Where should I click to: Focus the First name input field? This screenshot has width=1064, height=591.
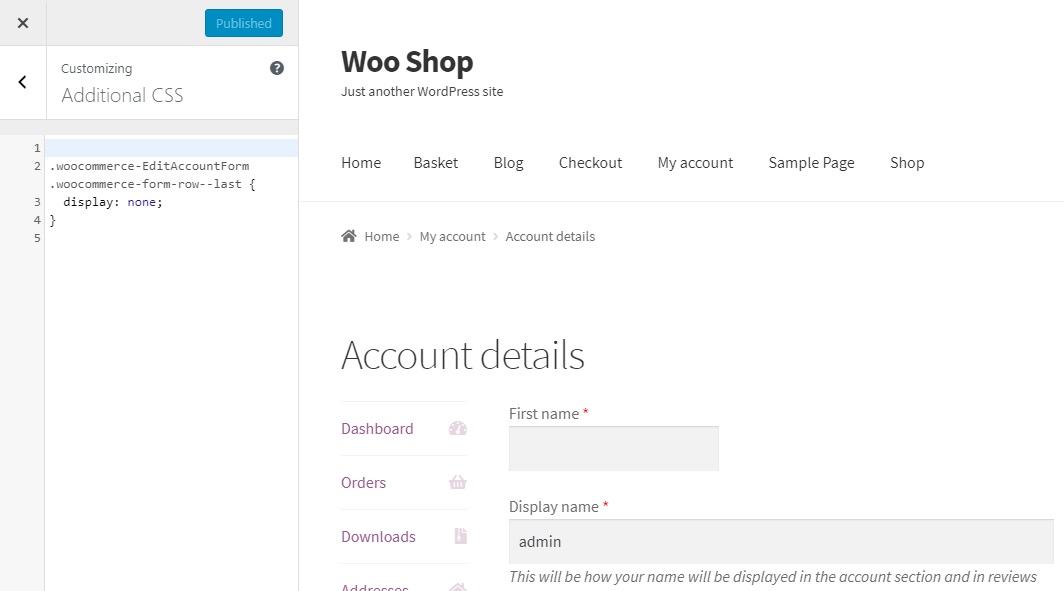[x=614, y=449]
